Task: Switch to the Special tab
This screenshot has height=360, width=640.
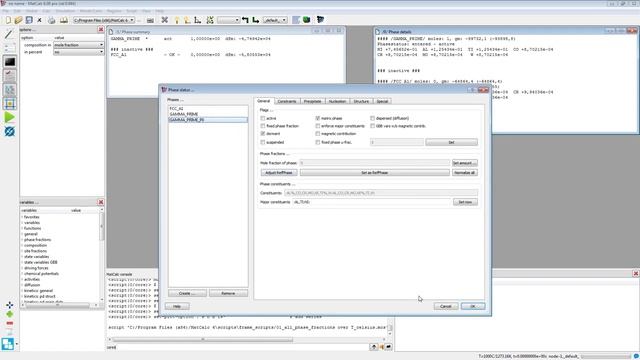Action: tap(382, 101)
